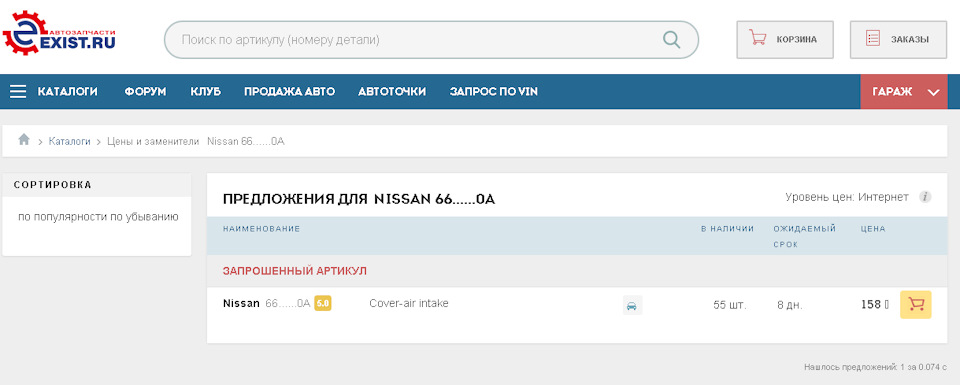This screenshot has height=385, width=960.
Task: Open Автоточки navigation item
Action: click(x=392, y=92)
